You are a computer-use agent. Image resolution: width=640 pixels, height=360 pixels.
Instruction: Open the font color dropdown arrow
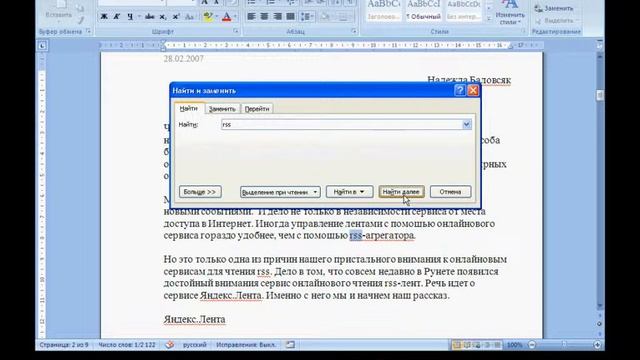[x=235, y=17]
